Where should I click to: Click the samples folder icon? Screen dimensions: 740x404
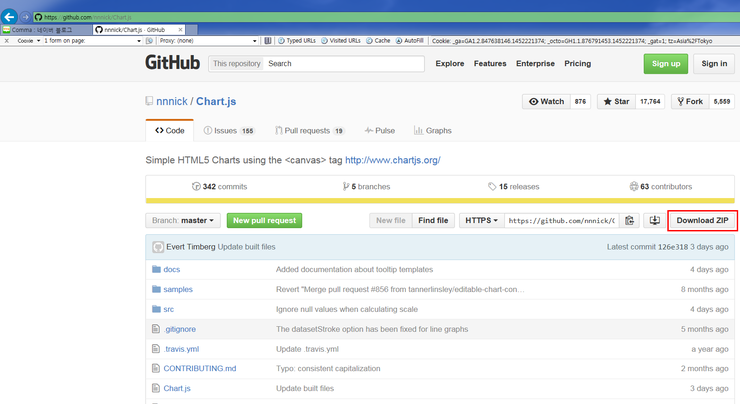pyautogui.click(x=156, y=289)
